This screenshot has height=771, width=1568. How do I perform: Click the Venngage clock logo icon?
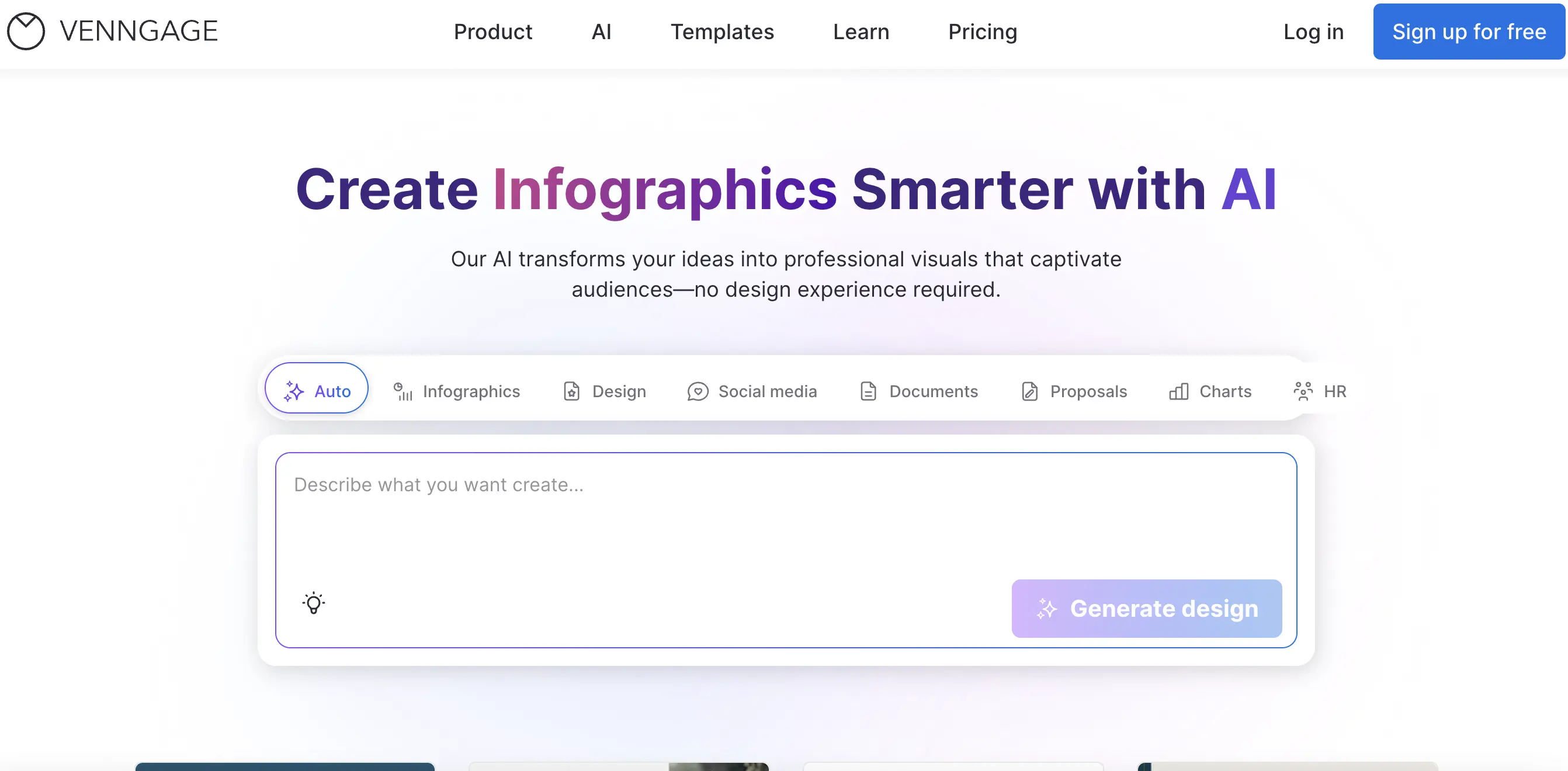(26, 31)
